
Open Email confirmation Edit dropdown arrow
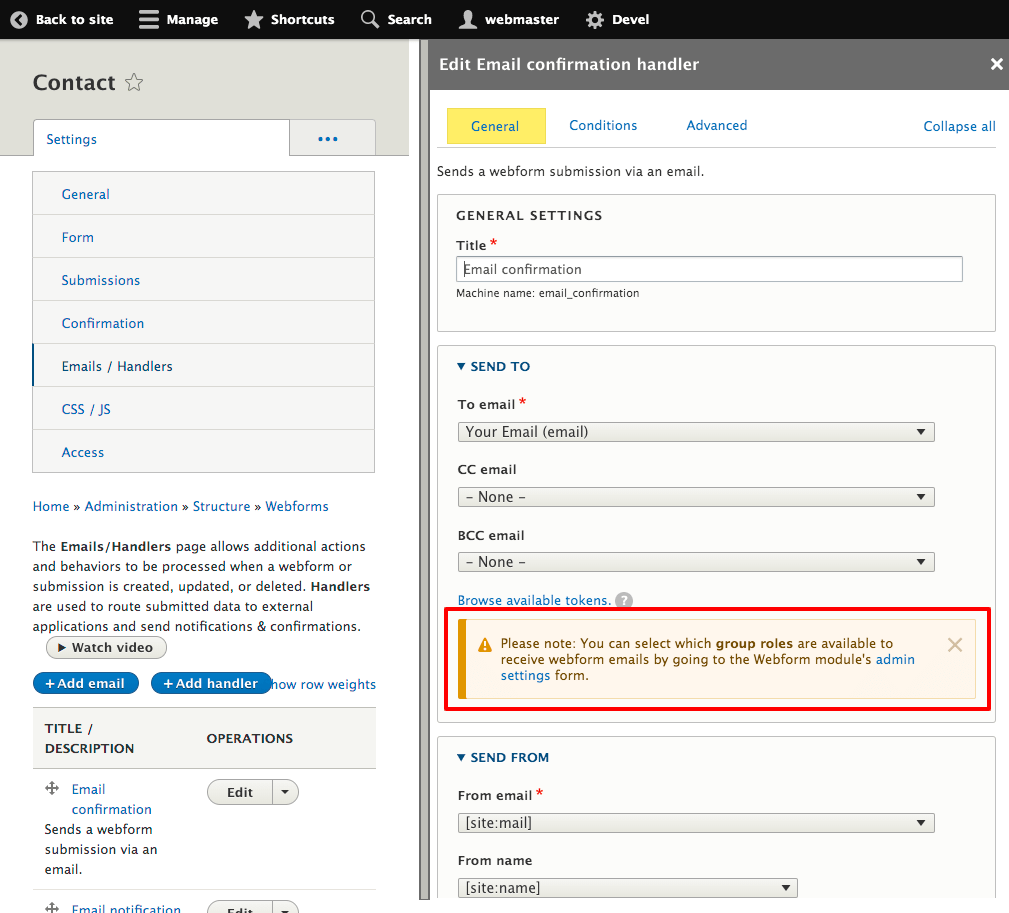(x=285, y=792)
